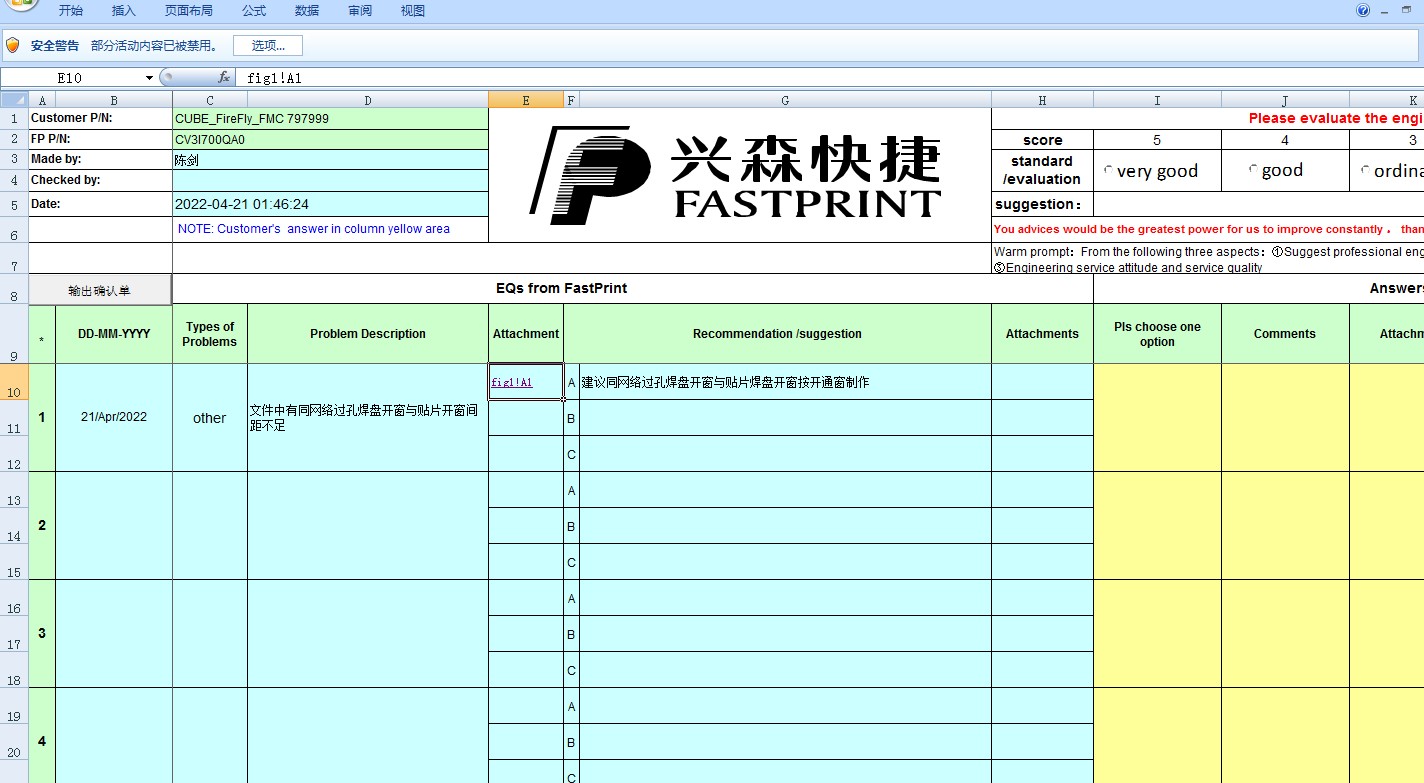Select column header B

point(114,100)
